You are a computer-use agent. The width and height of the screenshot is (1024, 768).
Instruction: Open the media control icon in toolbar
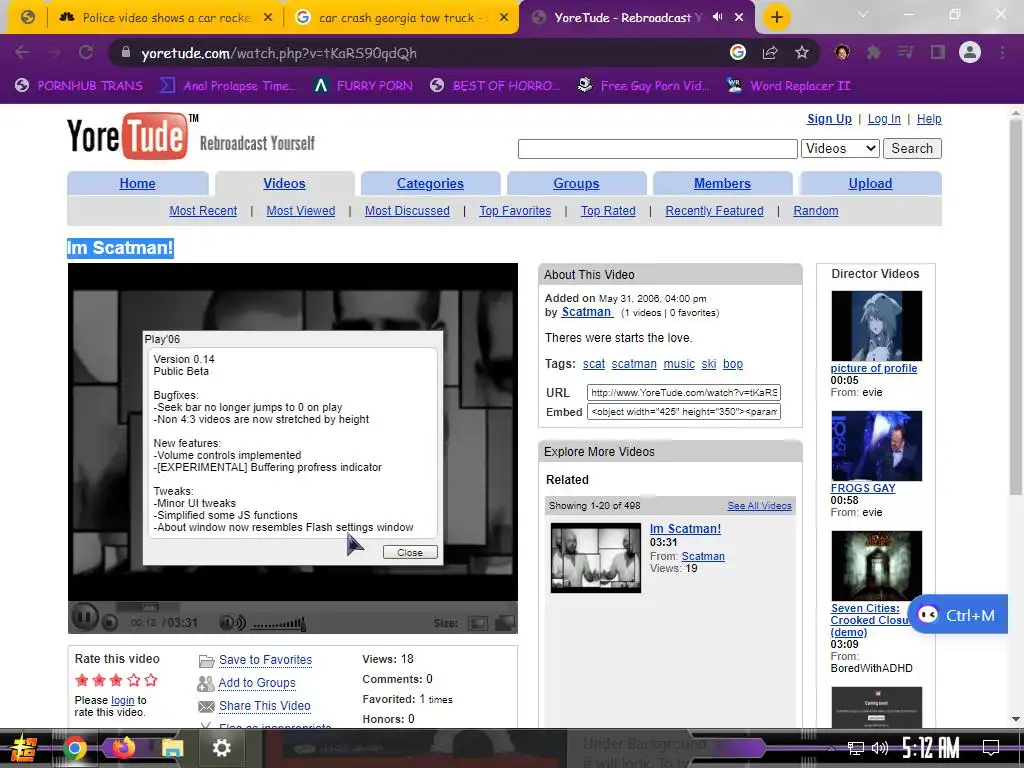905,53
